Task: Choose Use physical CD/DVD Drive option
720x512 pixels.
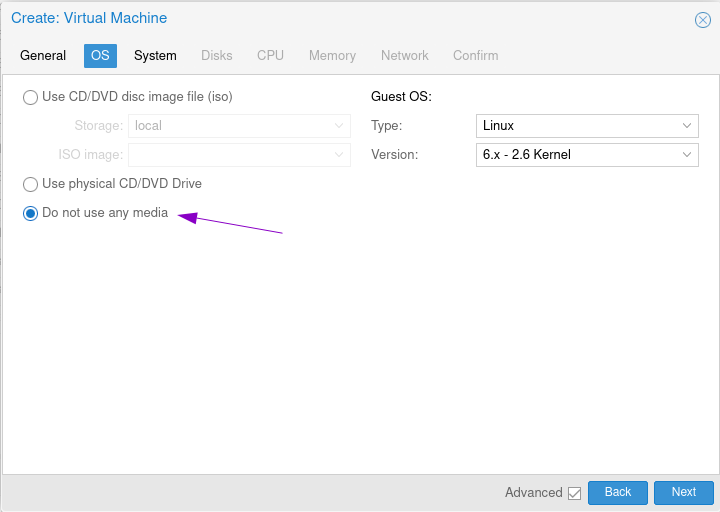Action: (x=31, y=184)
